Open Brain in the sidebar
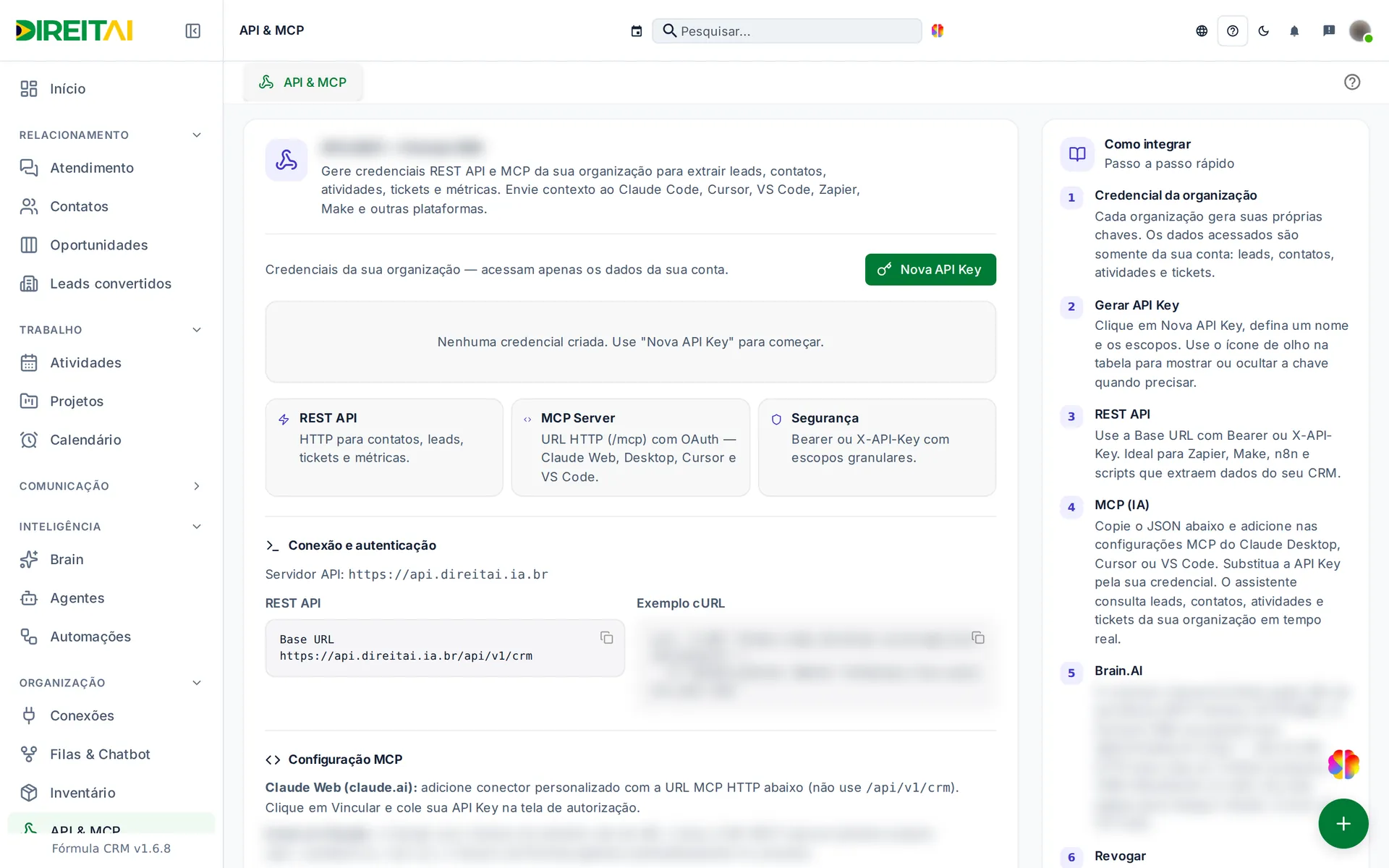 [111, 559]
